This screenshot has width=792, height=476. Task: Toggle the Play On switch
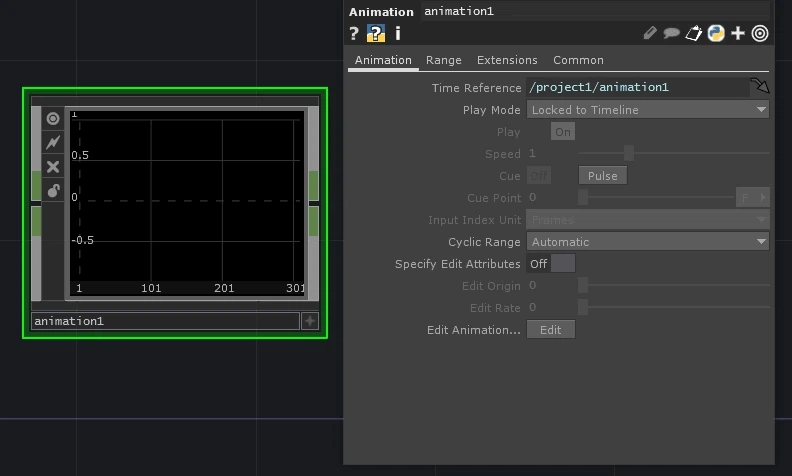click(563, 132)
